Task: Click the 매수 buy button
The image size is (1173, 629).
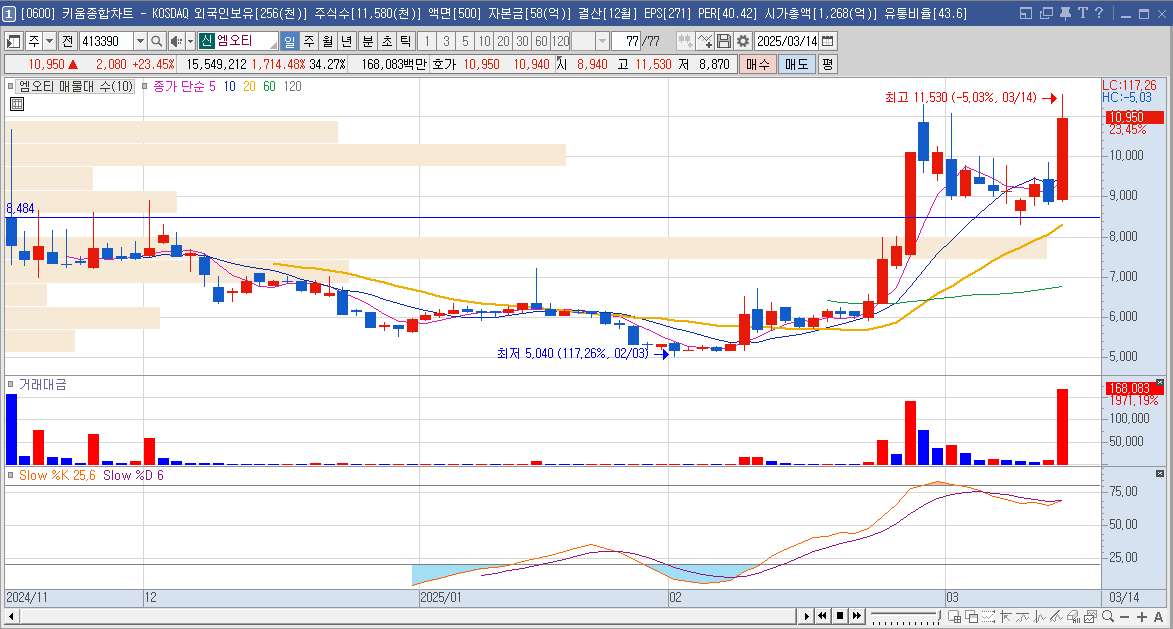Action: click(x=757, y=64)
